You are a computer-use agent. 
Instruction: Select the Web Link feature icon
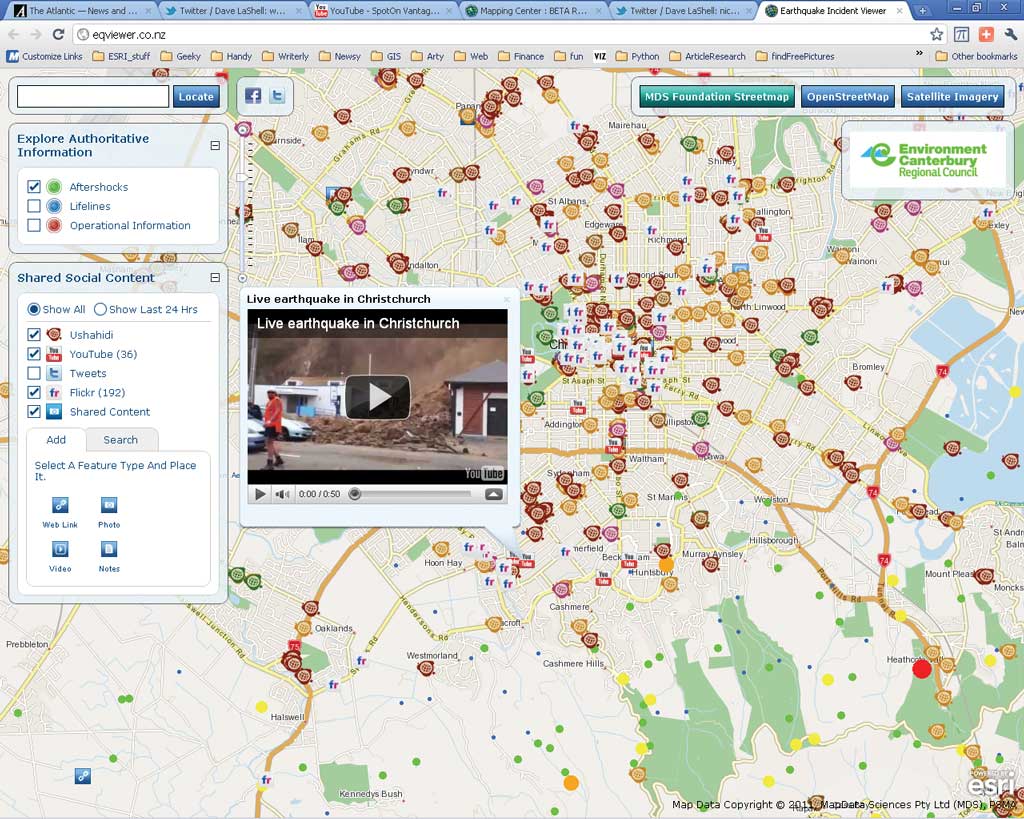point(60,505)
